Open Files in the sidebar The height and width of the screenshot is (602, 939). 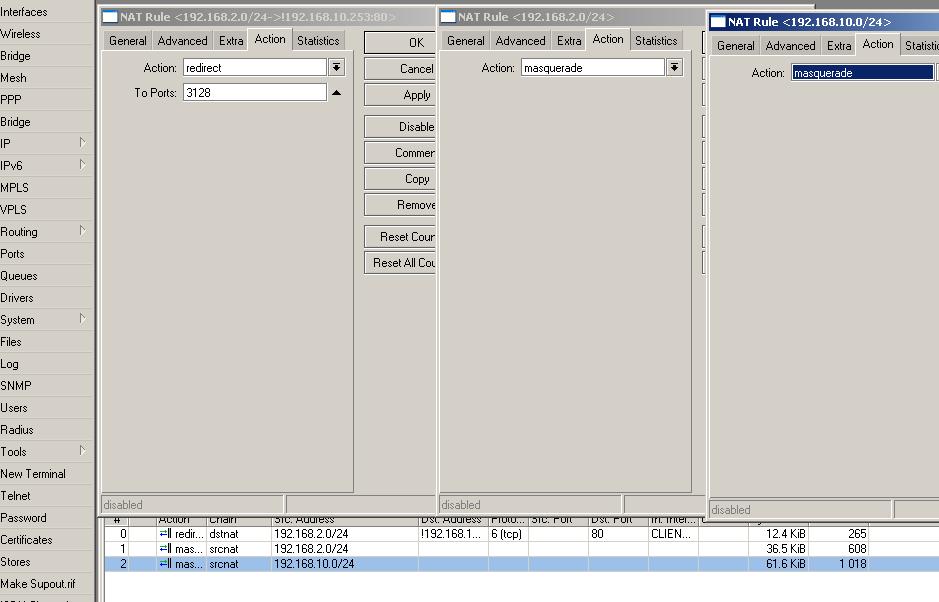[11, 341]
